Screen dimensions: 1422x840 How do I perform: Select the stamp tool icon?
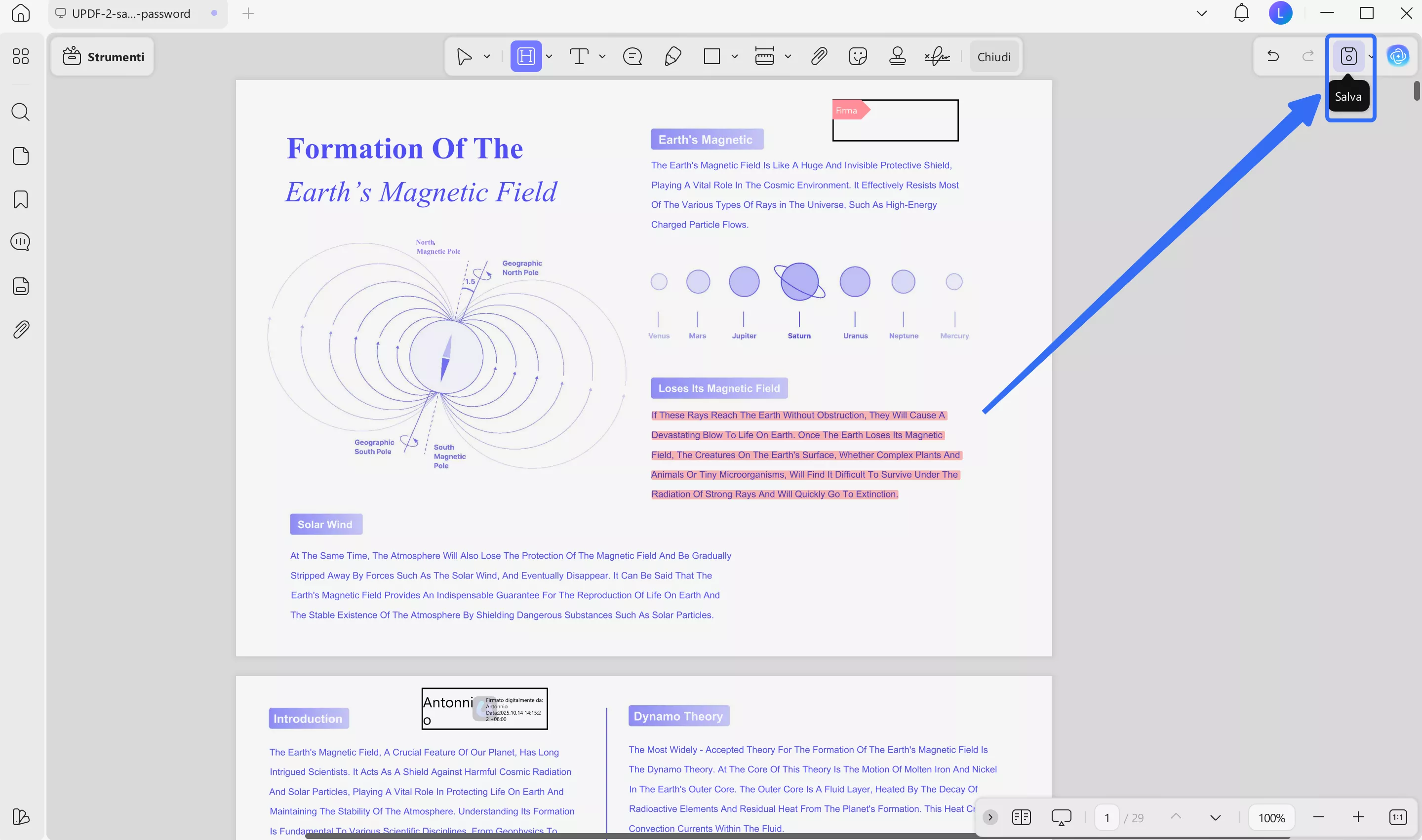897,56
